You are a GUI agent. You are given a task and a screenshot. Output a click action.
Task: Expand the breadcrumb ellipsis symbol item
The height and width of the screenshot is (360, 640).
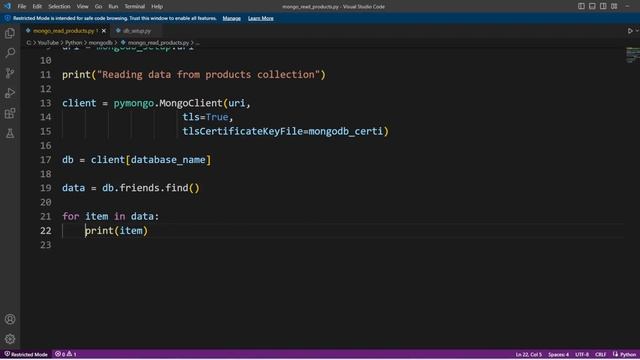click(x=198, y=42)
